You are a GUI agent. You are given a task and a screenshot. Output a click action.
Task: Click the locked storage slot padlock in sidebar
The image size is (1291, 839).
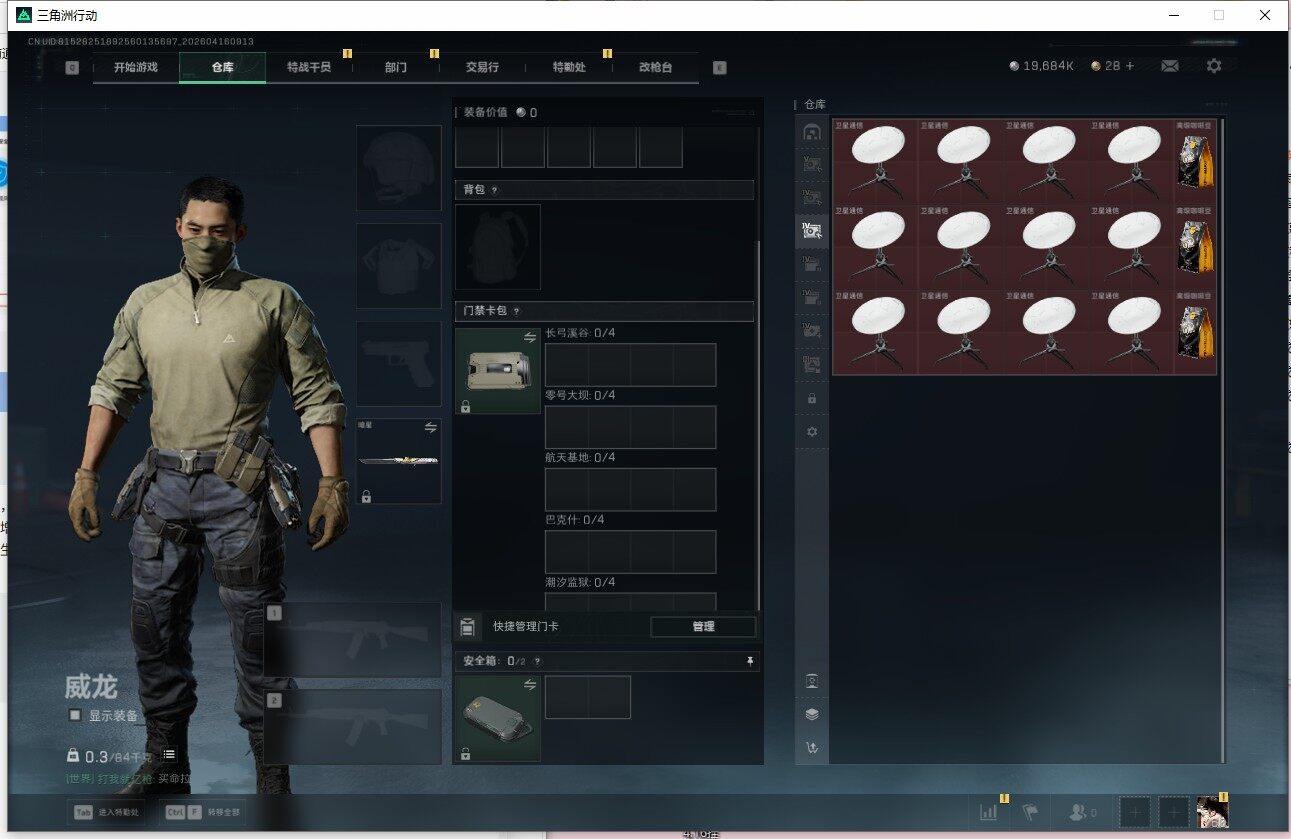[812, 398]
